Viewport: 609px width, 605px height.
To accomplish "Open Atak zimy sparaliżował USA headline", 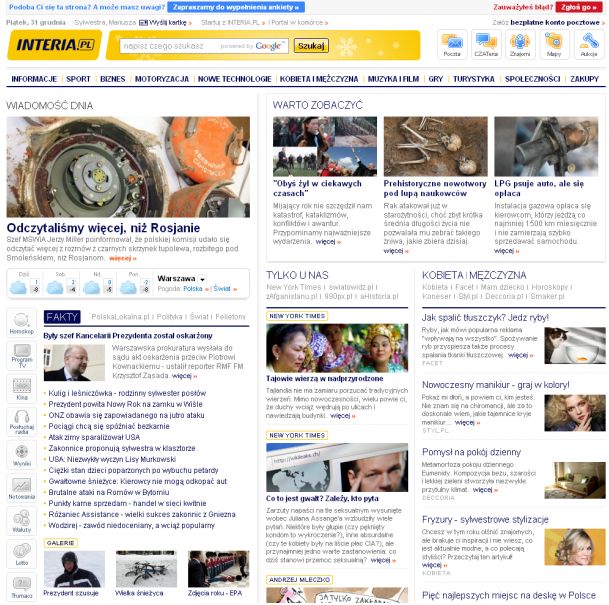I will point(94,437).
